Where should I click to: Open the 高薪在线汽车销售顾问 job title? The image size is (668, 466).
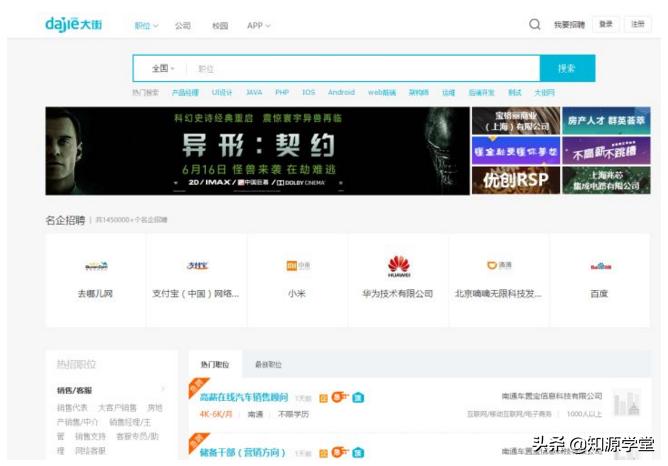click(x=244, y=397)
